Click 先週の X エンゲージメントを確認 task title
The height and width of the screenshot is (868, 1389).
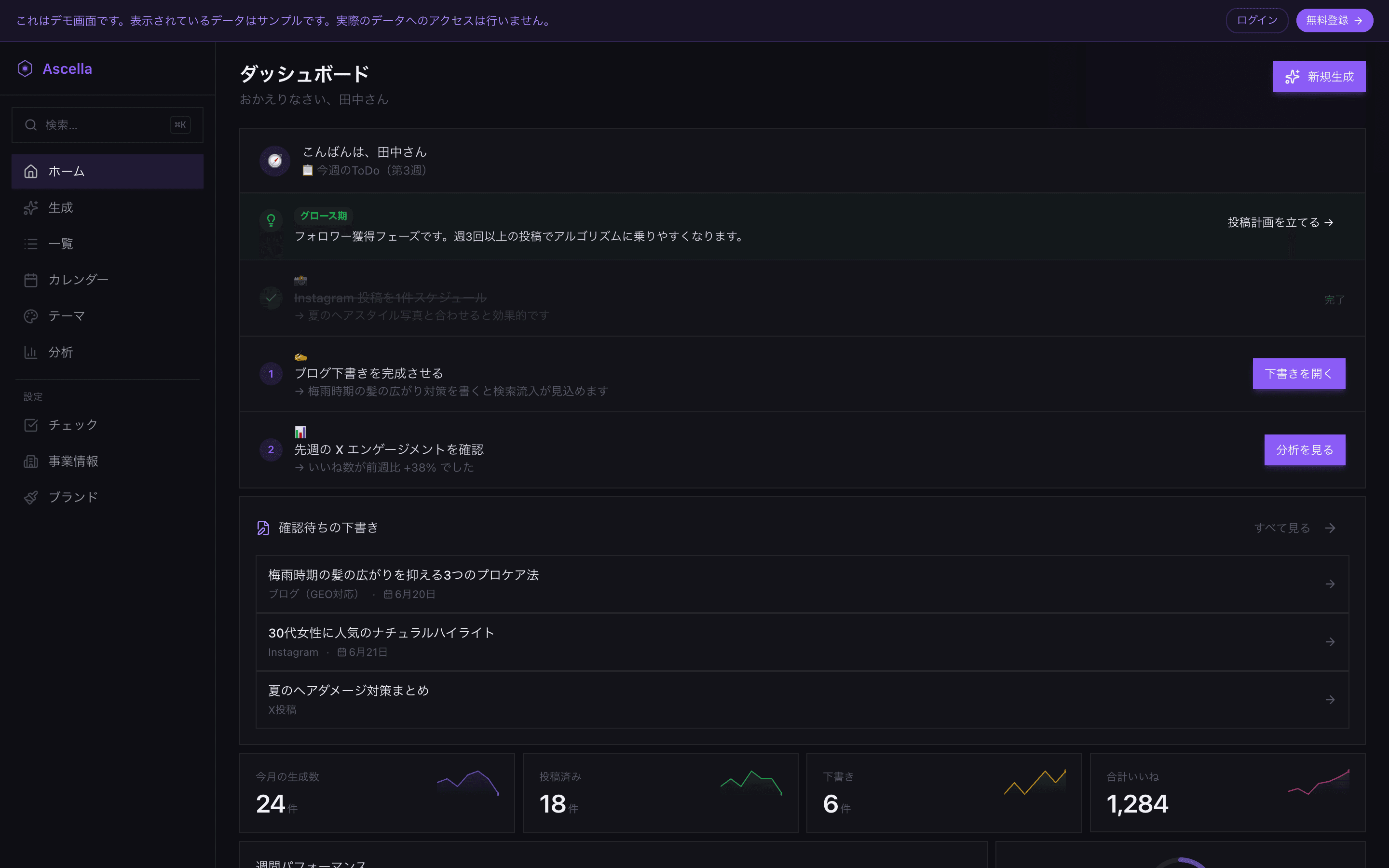tap(389, 449)
